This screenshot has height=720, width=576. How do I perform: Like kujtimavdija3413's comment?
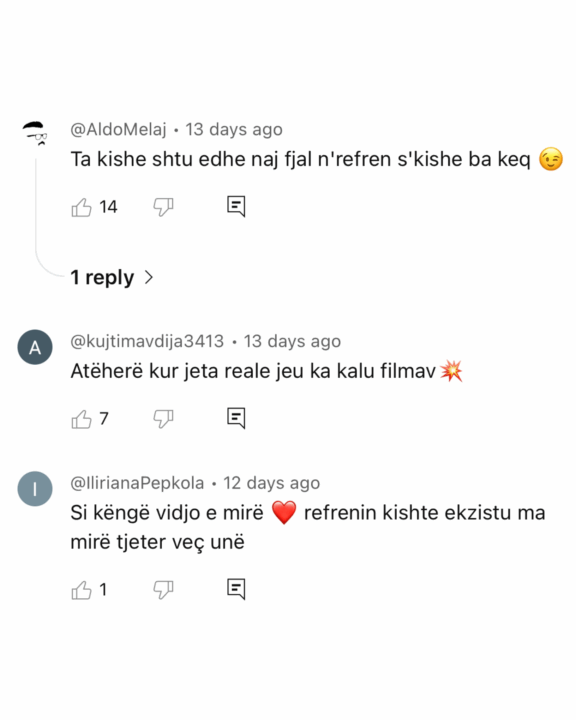coord(81,419)
